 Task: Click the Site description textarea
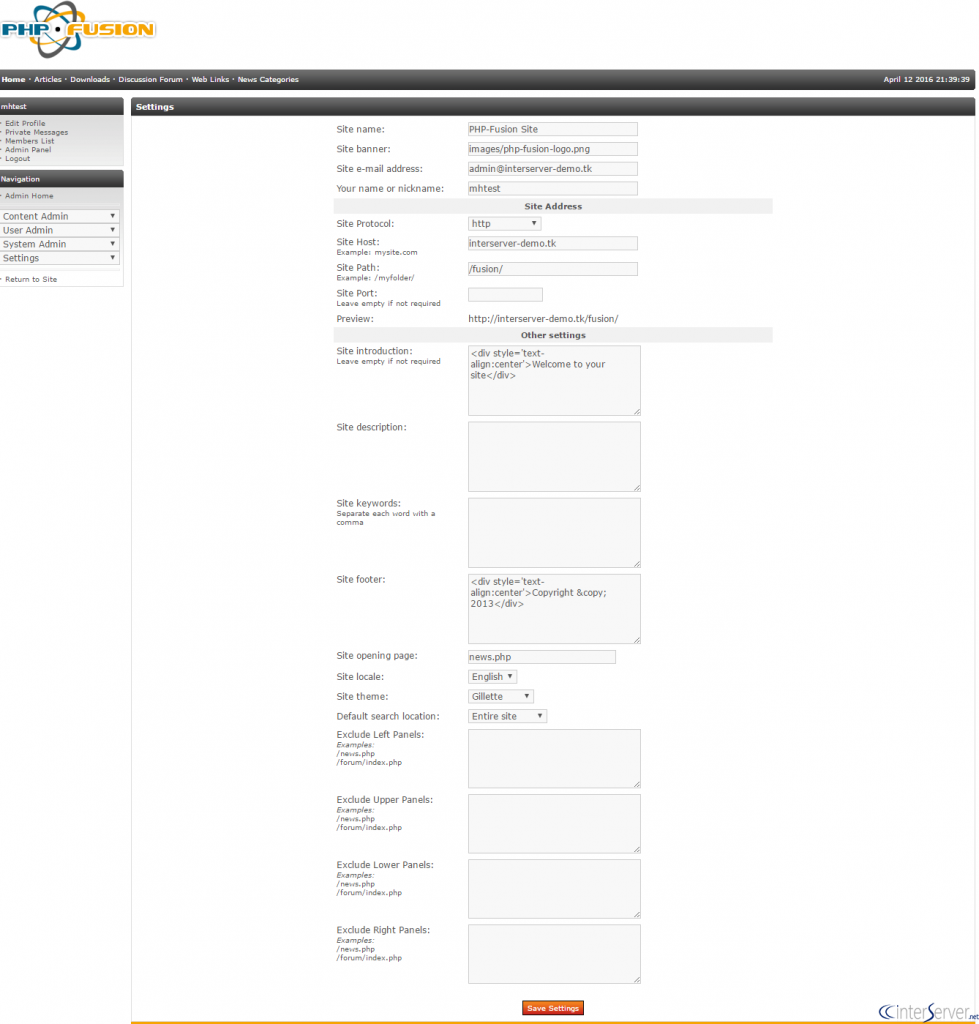point(554,456)
